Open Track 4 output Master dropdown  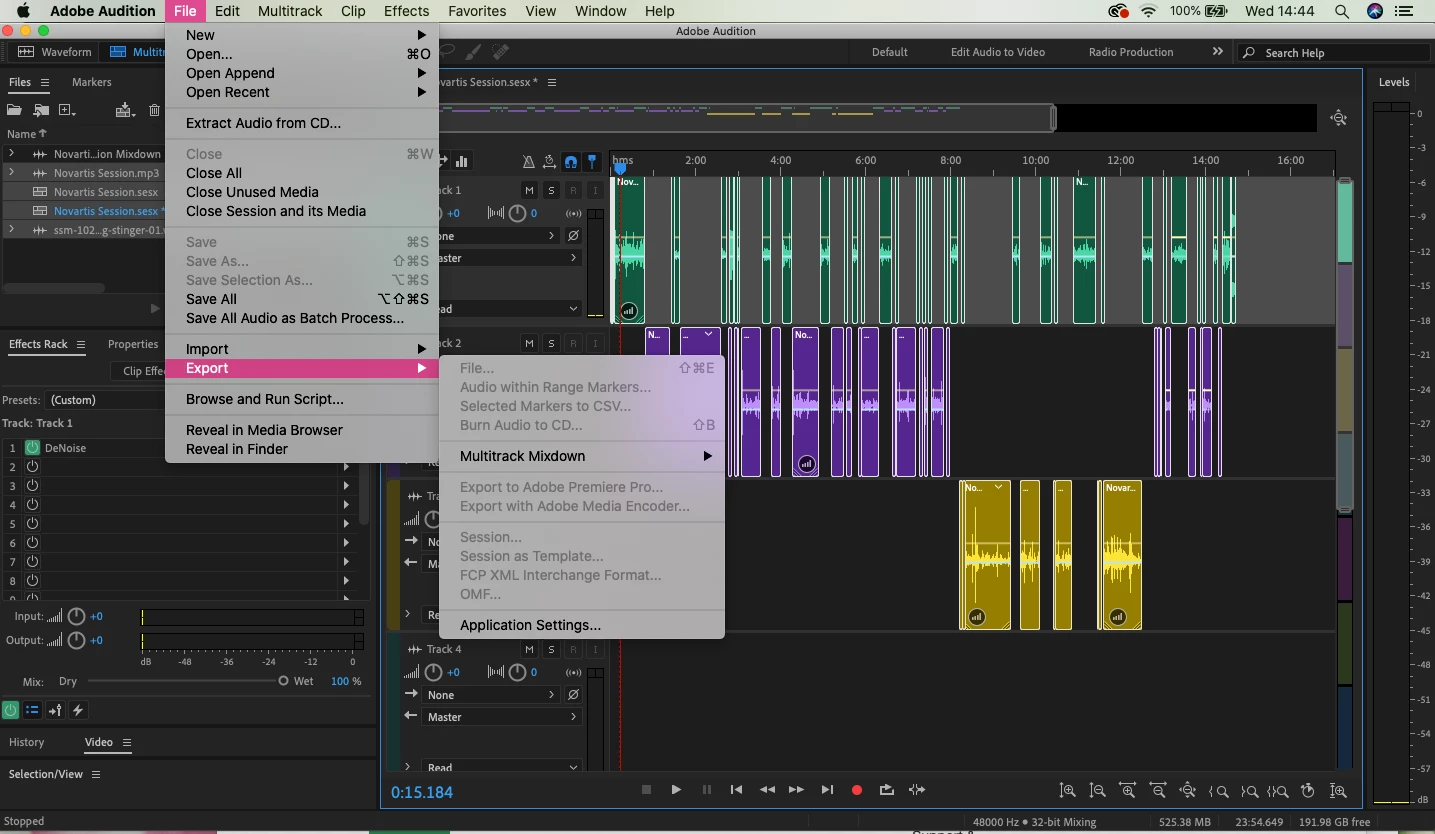(x=503, y=716)
